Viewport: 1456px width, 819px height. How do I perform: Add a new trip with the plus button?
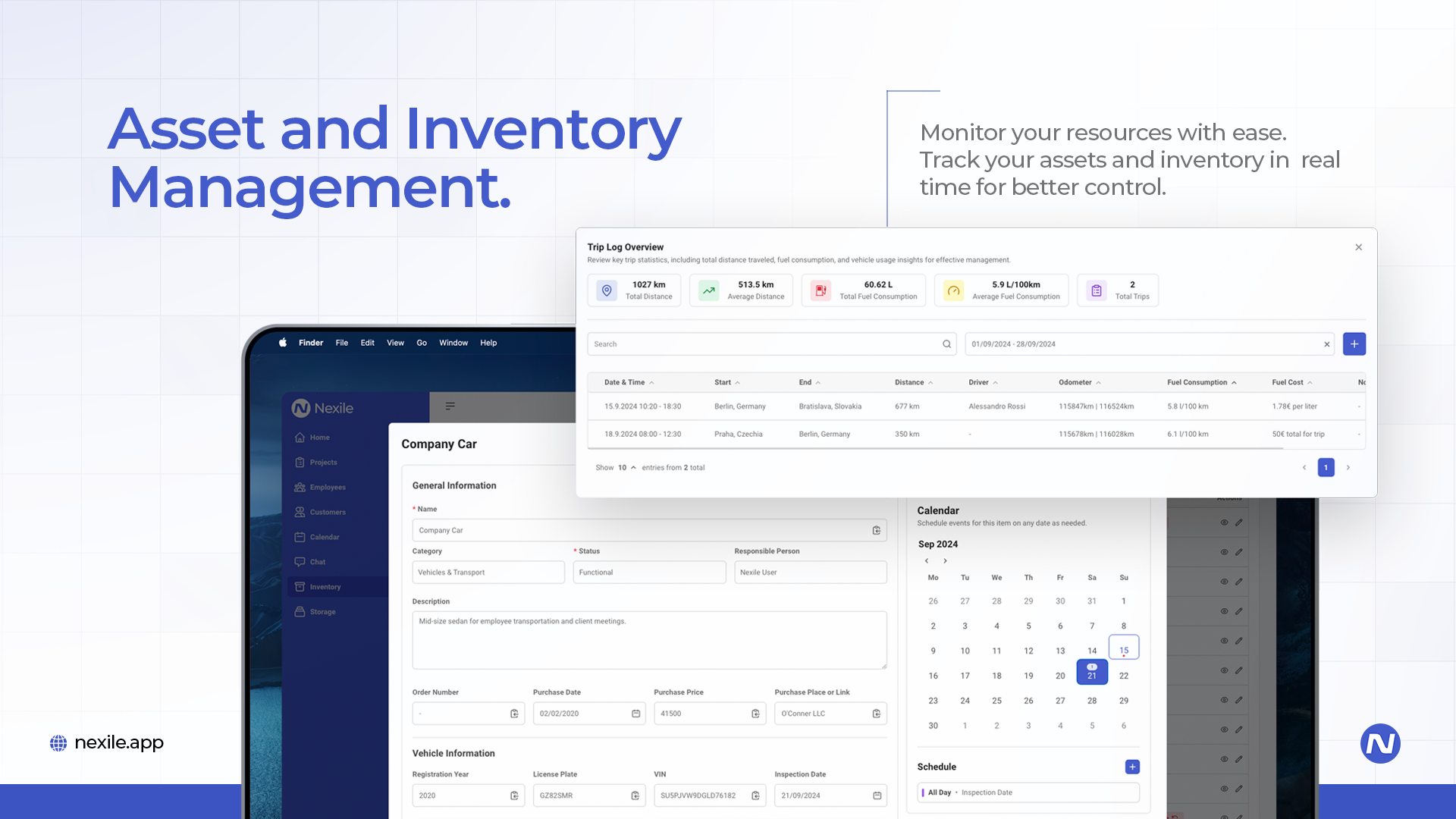pyautogui.click(x=1354, y=344)
